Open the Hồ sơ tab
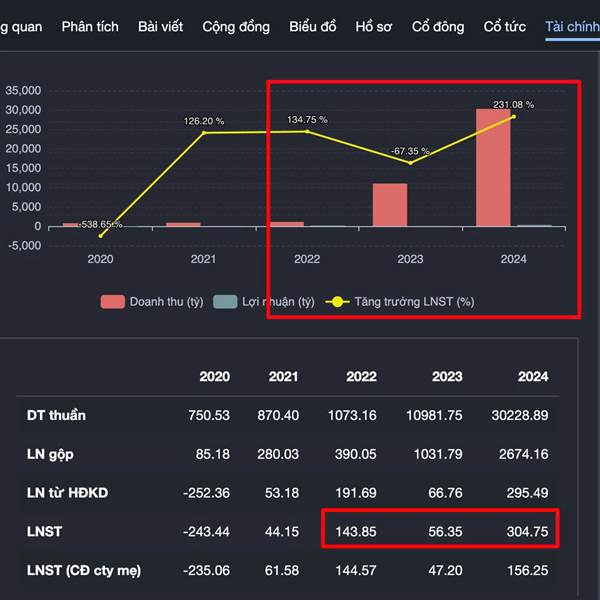600x600 pixels. 373,27
